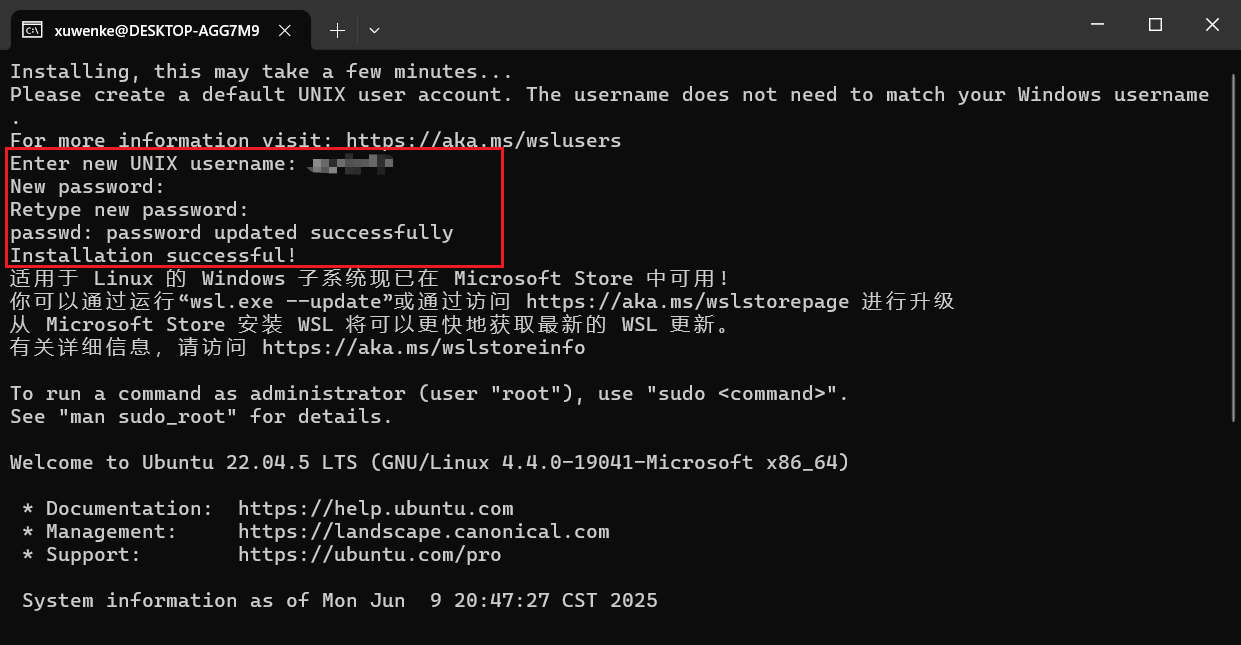Close the xuwenke@DESKTOP-AGG7M9 tab
Screen dimensions: 1241x645
click(x=285, y=31)
